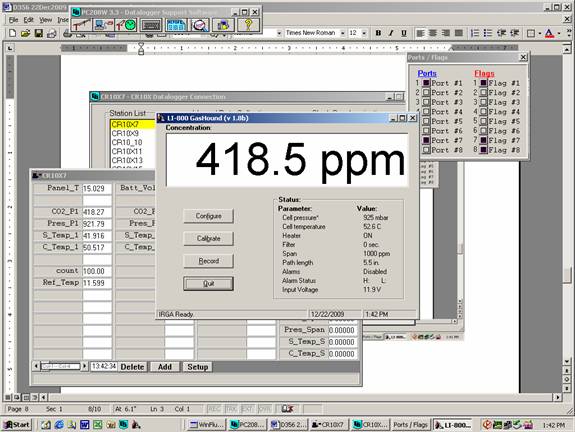Image resolution: width=575 pixels, height=432 pixels.
Task: Expand the Borders dropdown arrow
Action: (540, 33)
